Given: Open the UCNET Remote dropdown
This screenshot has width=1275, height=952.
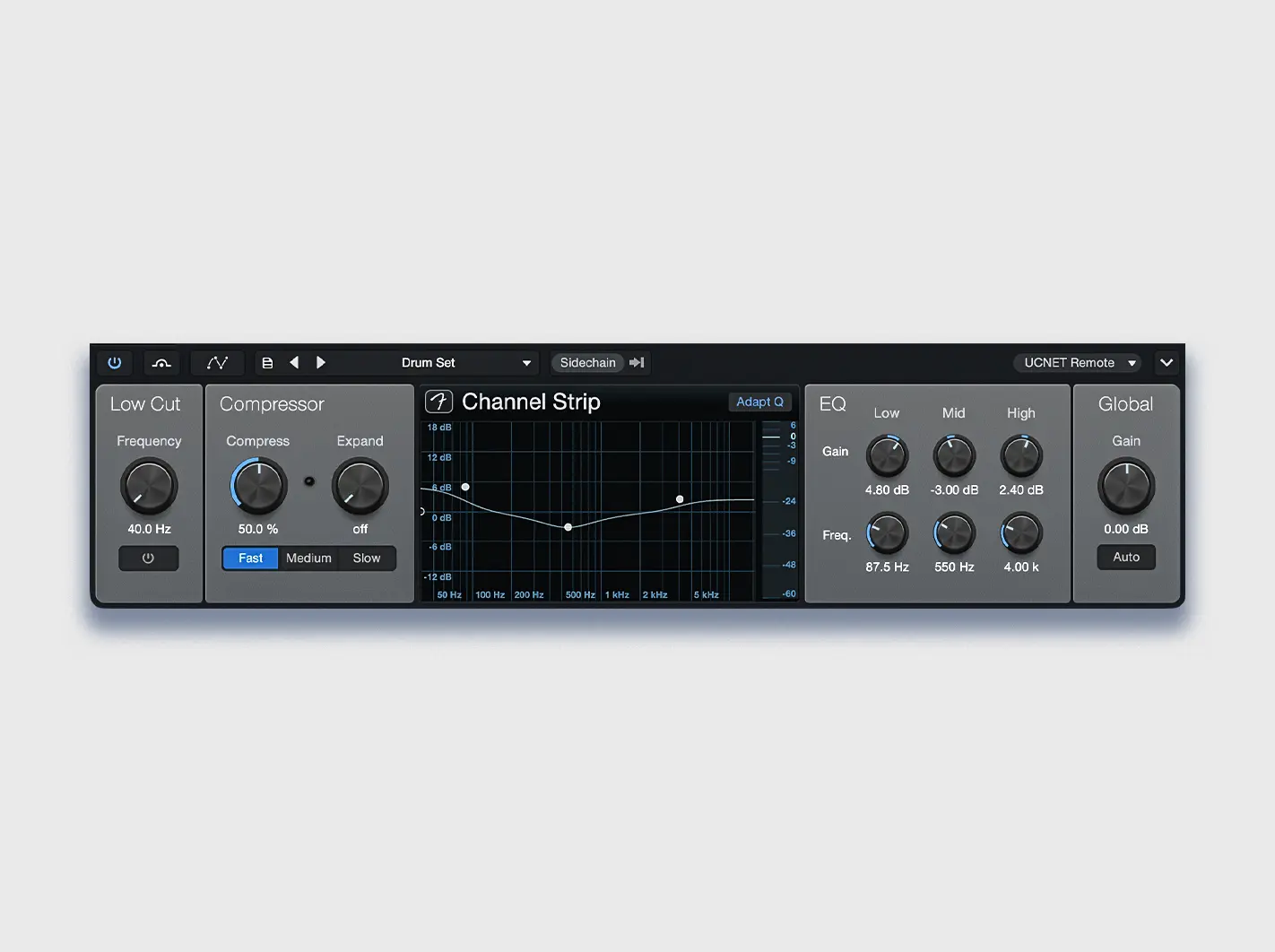Looking at the screenshot, I should [x=1077, y=362].
